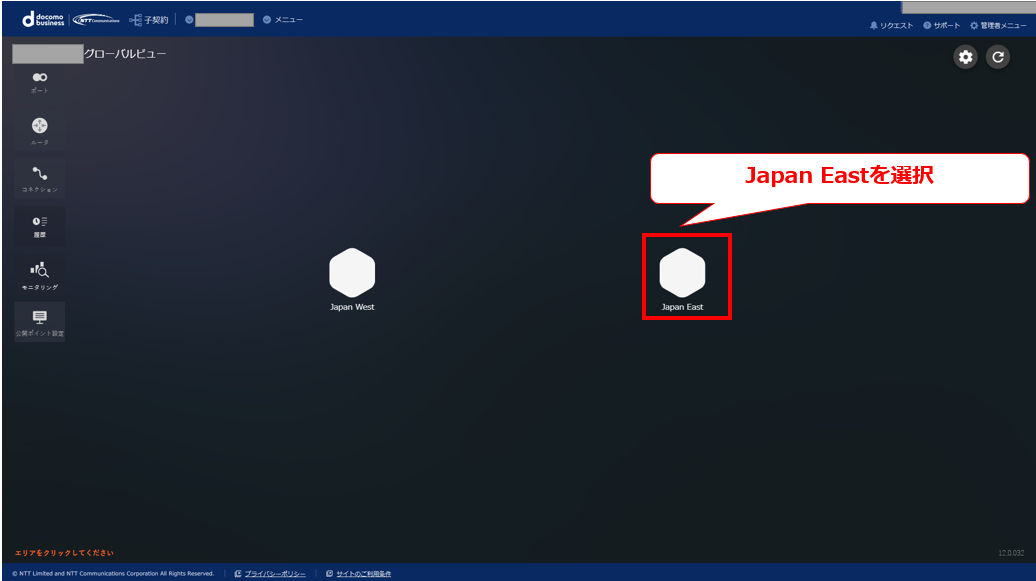Open リクエスト in the header
Screen dimensions: 1036x581
coord(891,25)
